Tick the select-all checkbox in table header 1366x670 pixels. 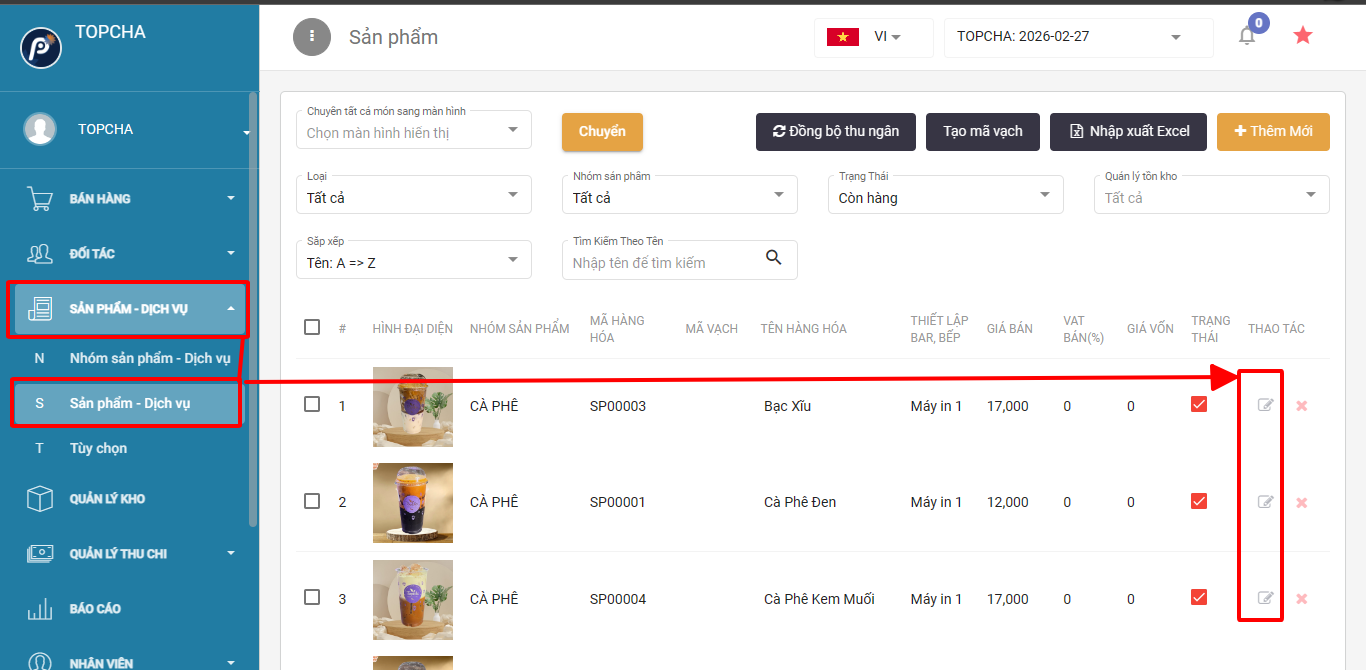click(312, 327)
